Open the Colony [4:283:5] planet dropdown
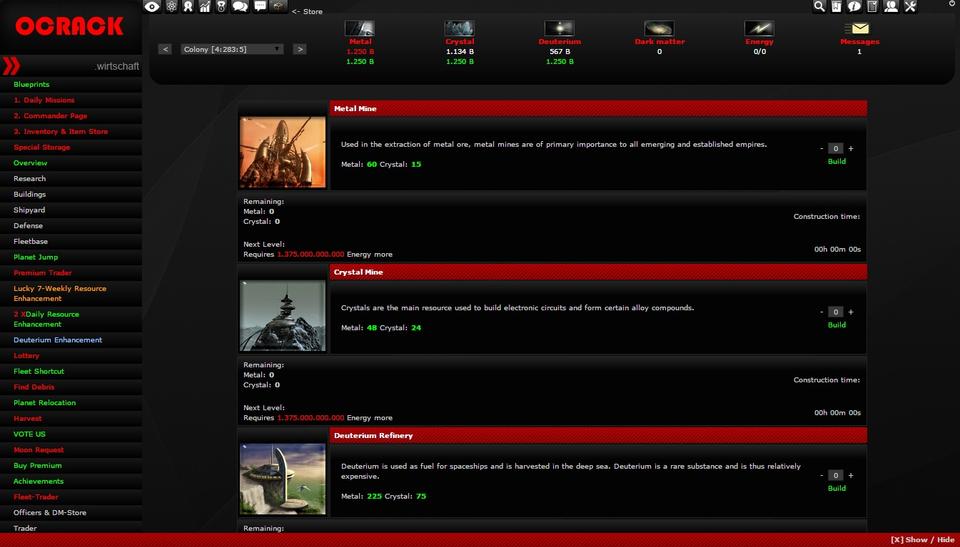 [x=232, y=49]
